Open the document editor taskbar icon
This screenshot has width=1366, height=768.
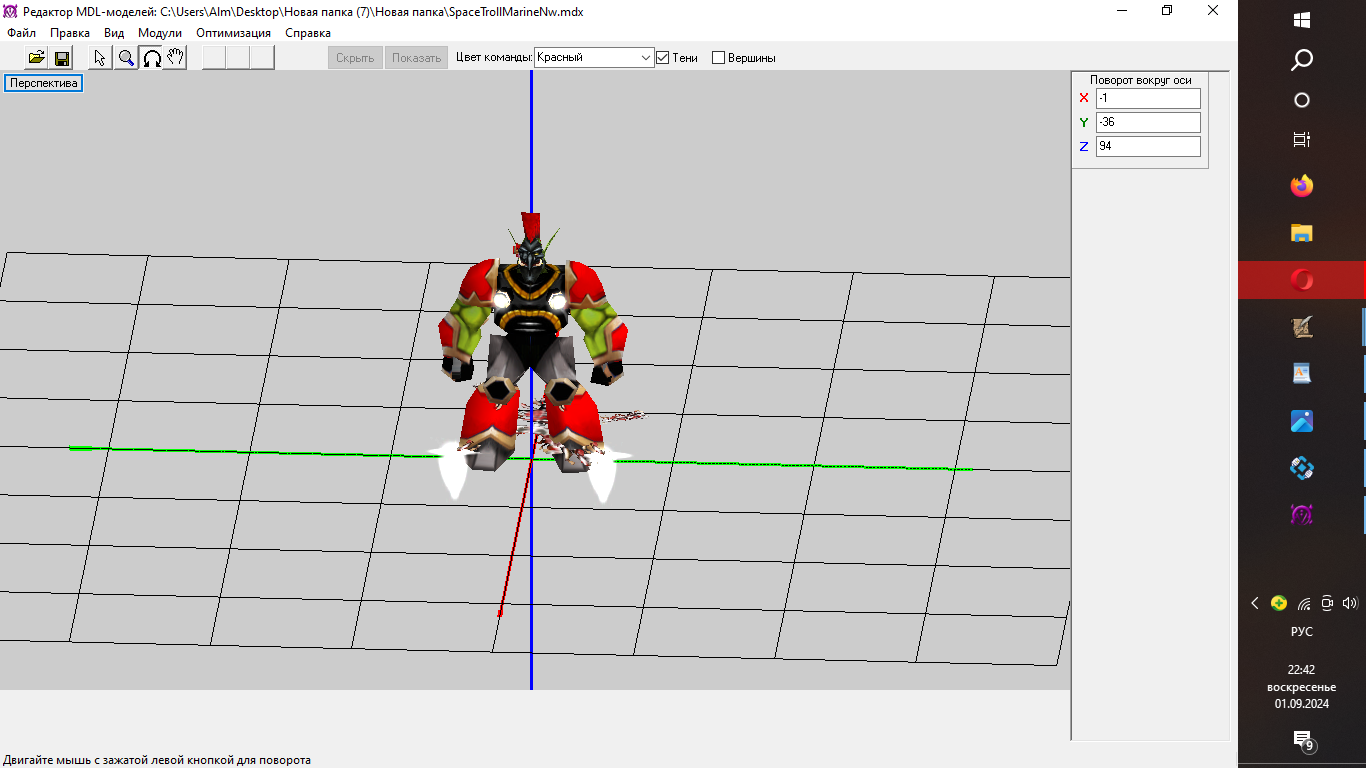pos(1302,374)
